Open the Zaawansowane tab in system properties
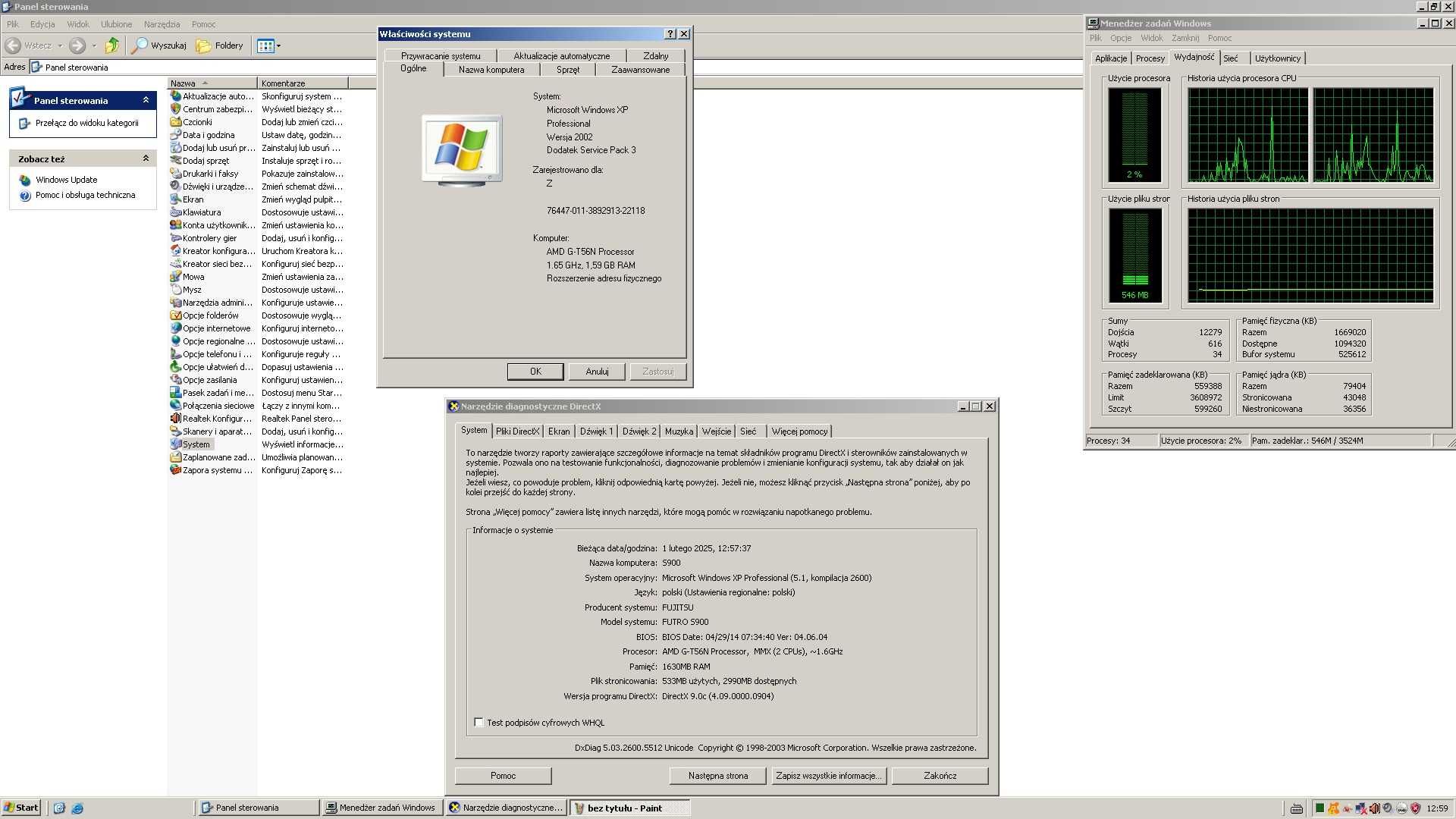 640,70
